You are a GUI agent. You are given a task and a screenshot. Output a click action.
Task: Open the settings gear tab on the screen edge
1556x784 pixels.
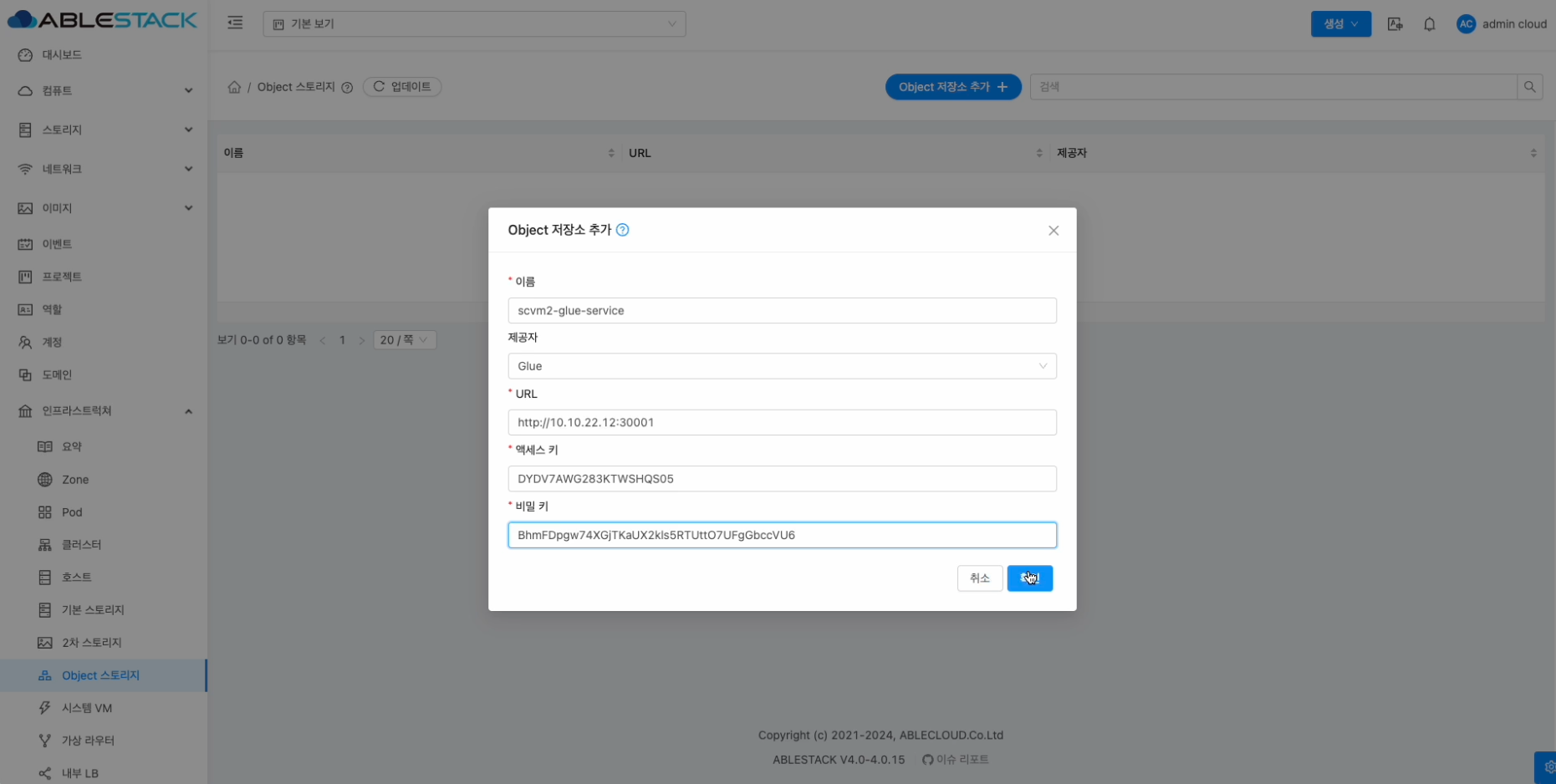click(x=1546, y=767)
